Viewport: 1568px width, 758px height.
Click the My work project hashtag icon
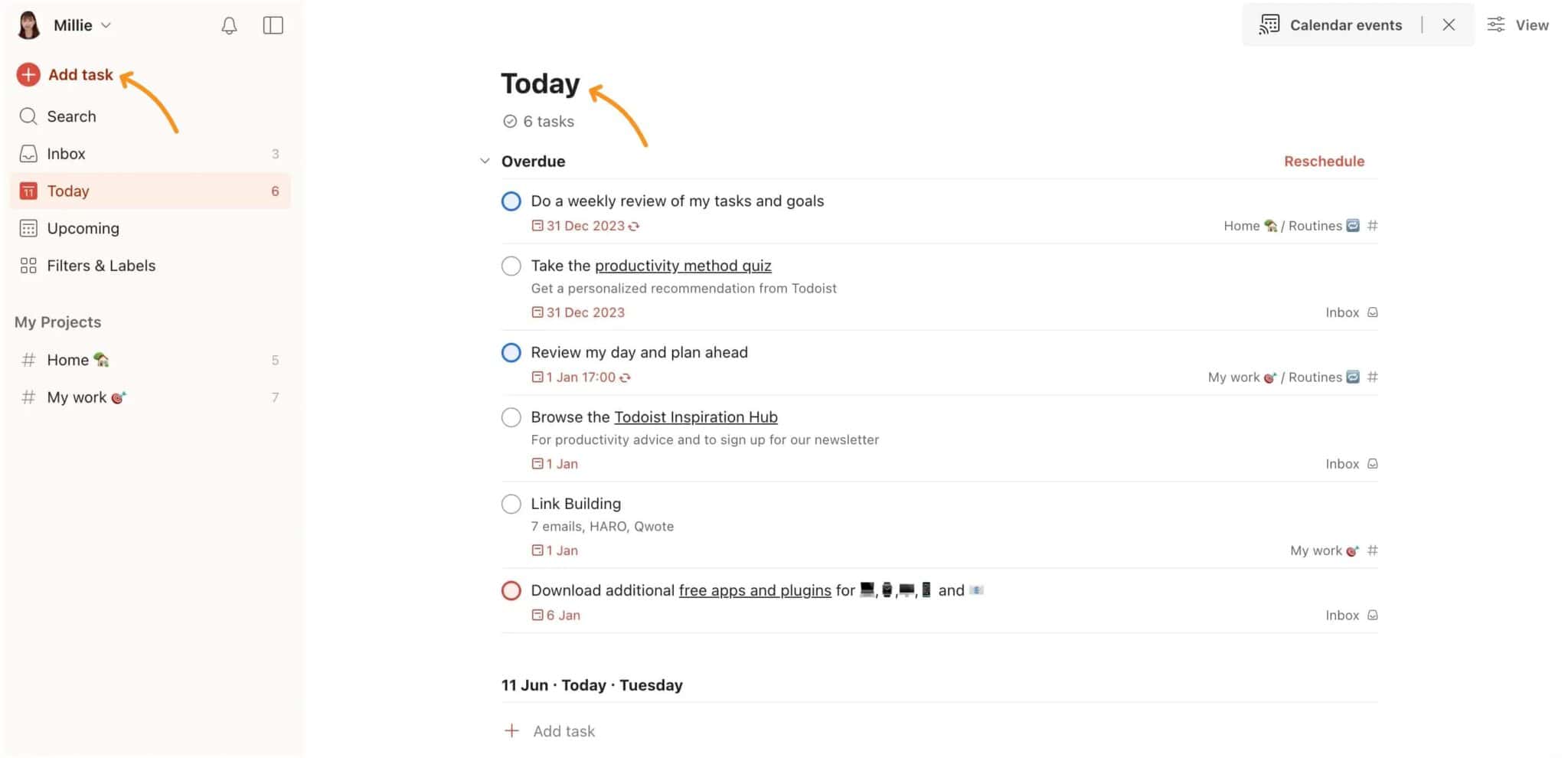[28, 397]
